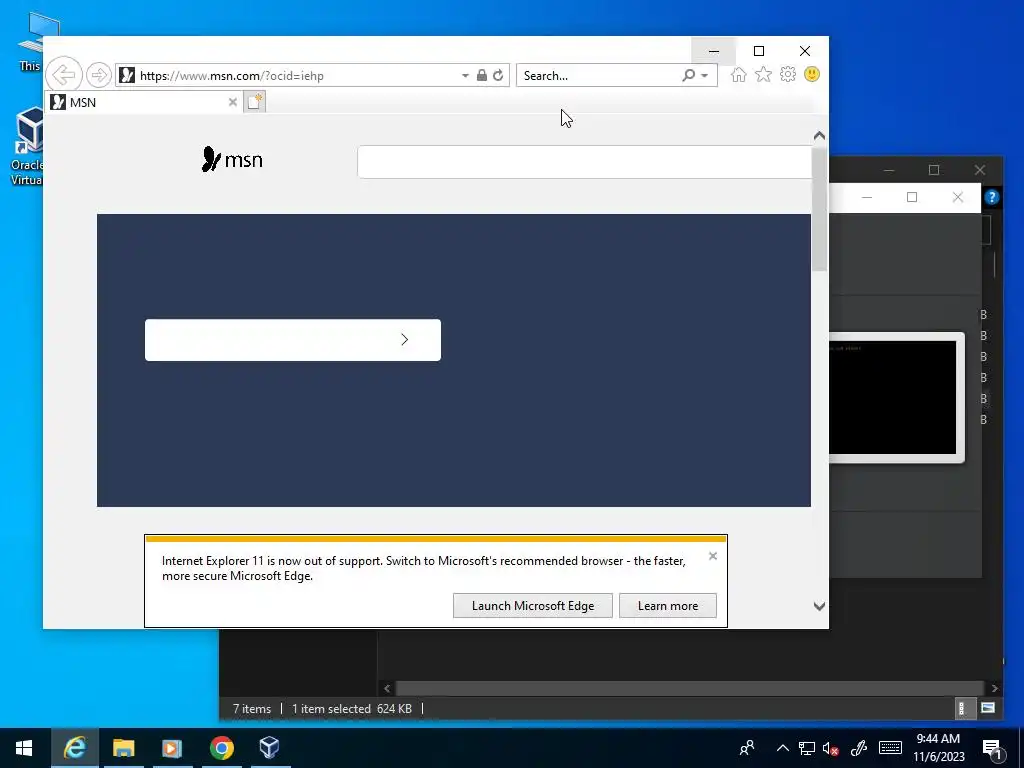This screenshot has height=768, width=1024.
Task: Refresh the MSN page
Action: tap(498, 75)
